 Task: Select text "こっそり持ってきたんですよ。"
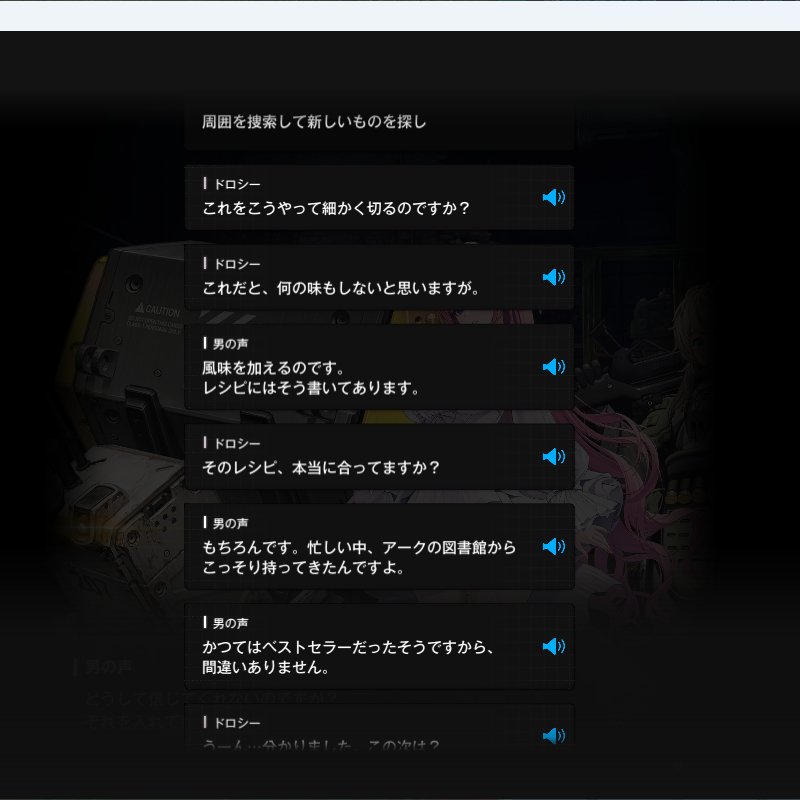click(304, 567)
